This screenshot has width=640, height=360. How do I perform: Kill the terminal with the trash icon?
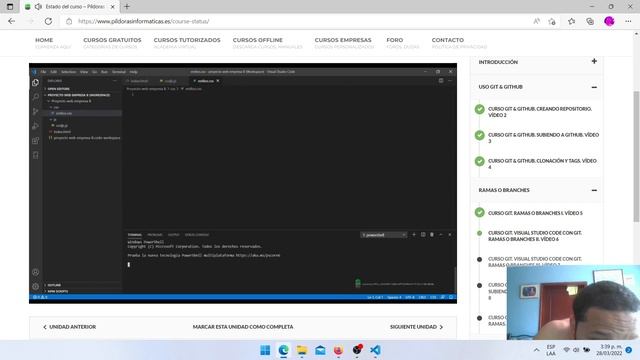432,235
